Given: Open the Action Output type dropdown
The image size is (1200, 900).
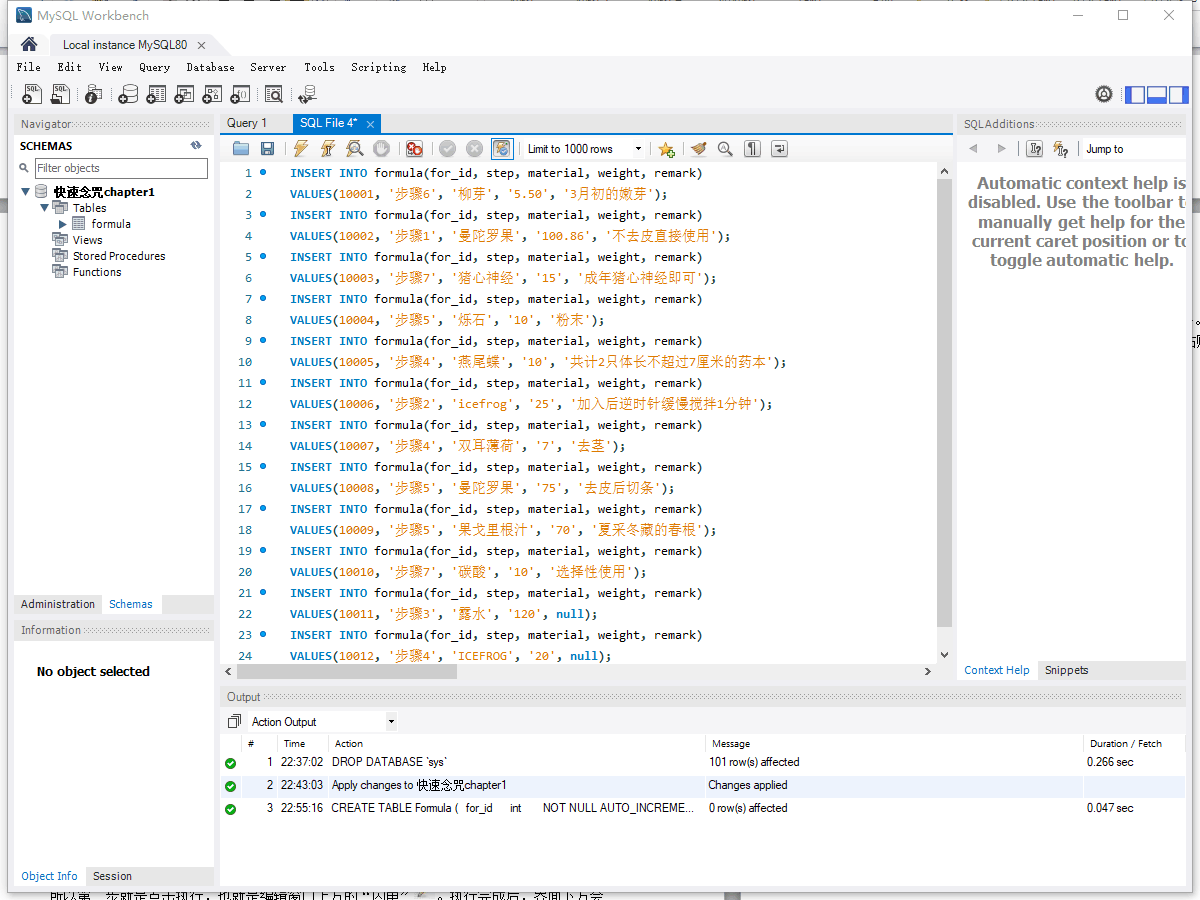Looking at the screenshot, I should [x=323, y=722].
